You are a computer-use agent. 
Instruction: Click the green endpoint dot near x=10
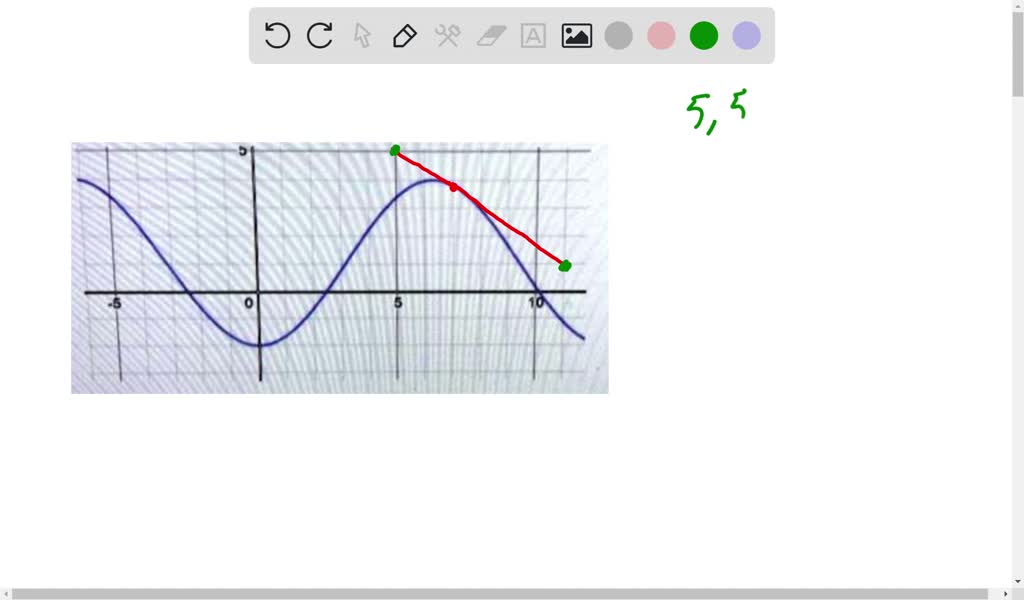pos(565,265)
